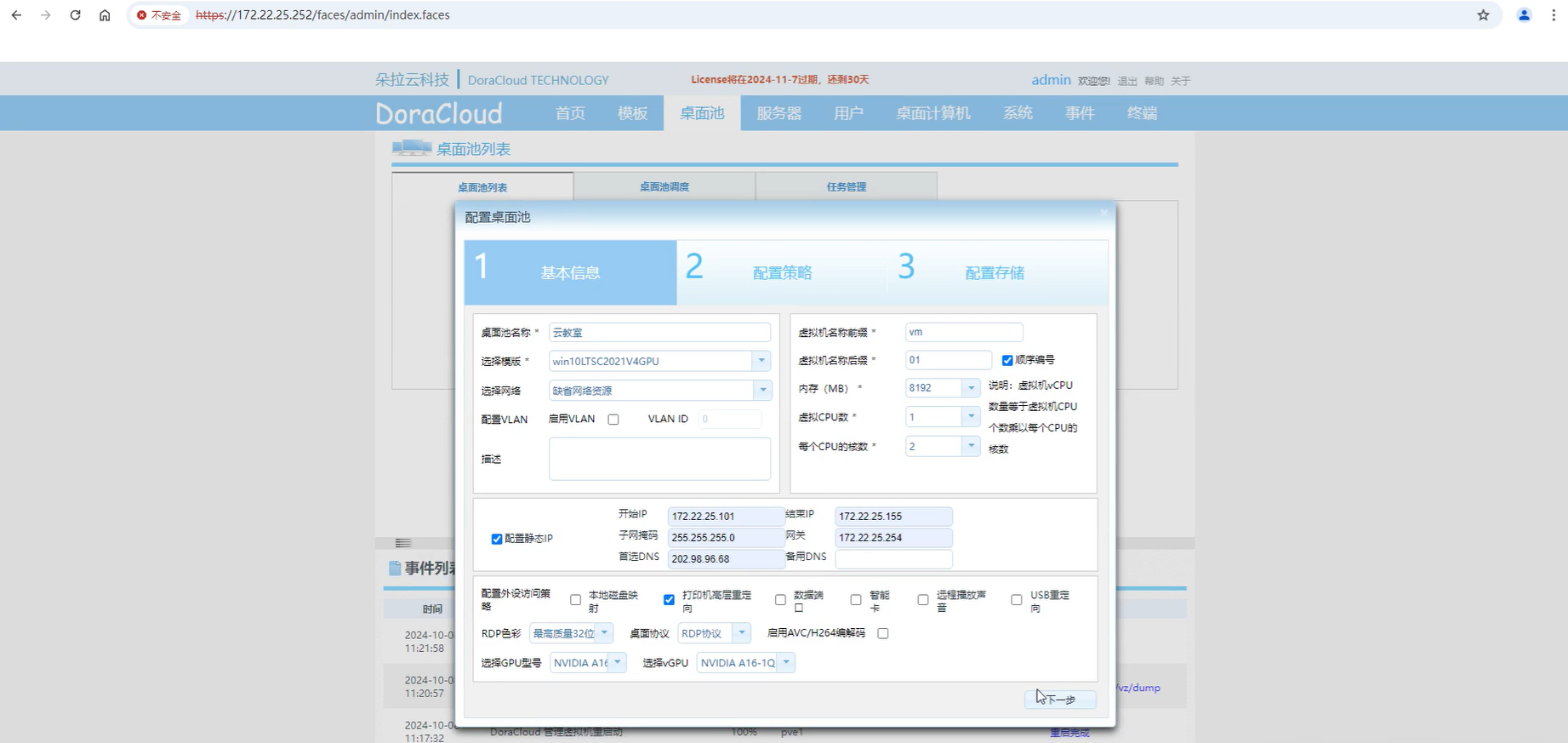Open the 系统 menu
Image resolution: width=1568 pixels, height=743 pixels.
tap(1018, 113)
